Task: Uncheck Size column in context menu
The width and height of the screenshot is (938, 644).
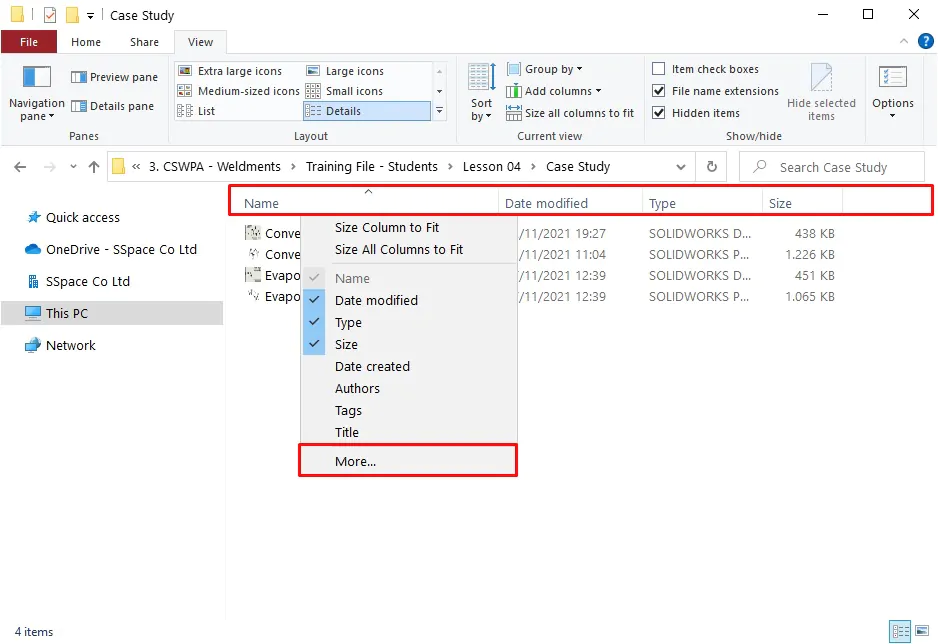Action: pyautogui.click(x=409, y=344)
